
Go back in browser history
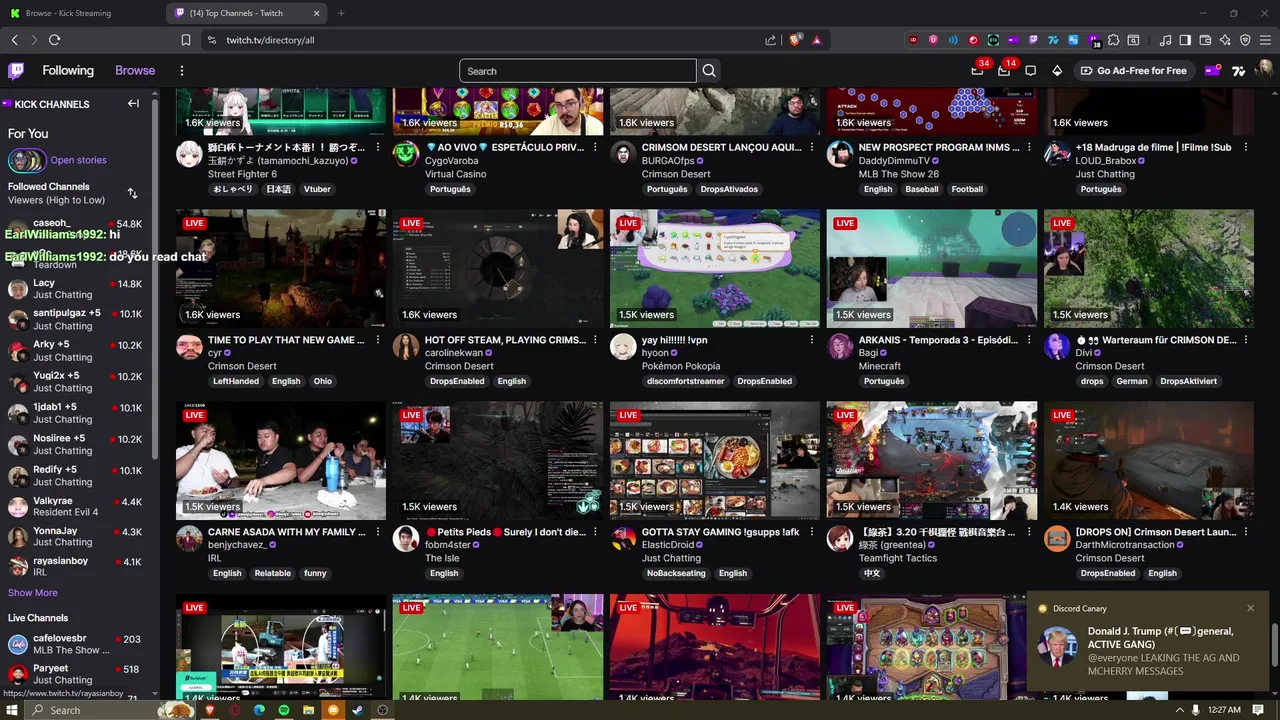pos(14,40)
